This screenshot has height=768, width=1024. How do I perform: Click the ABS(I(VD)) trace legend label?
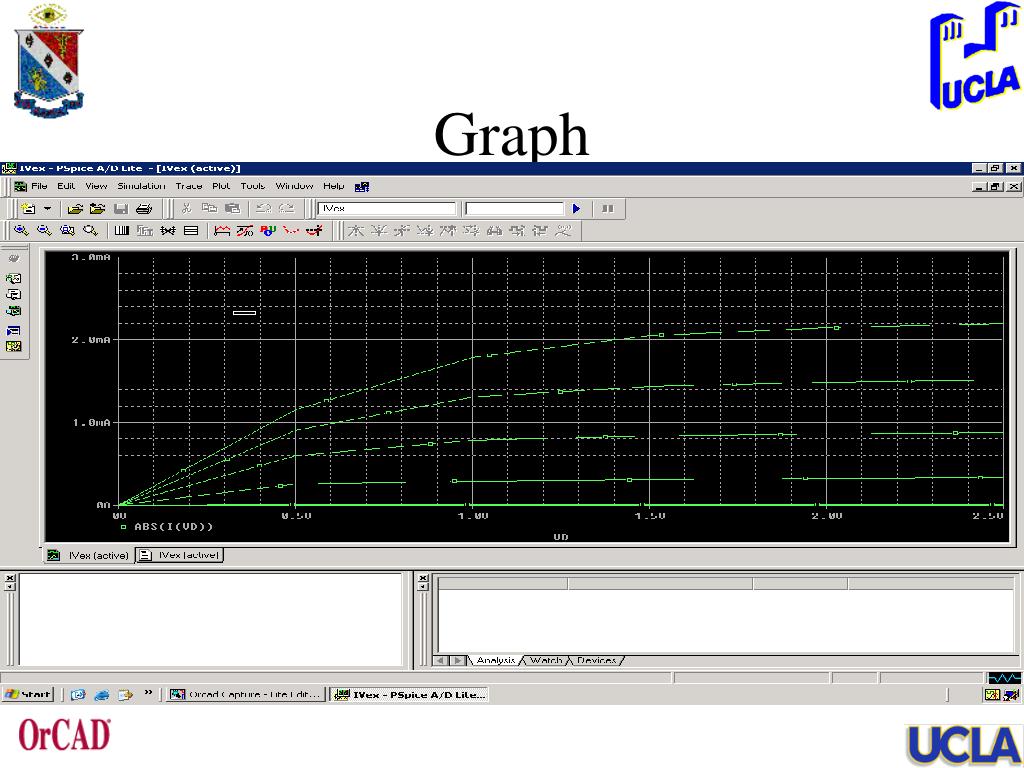(174, 526)
